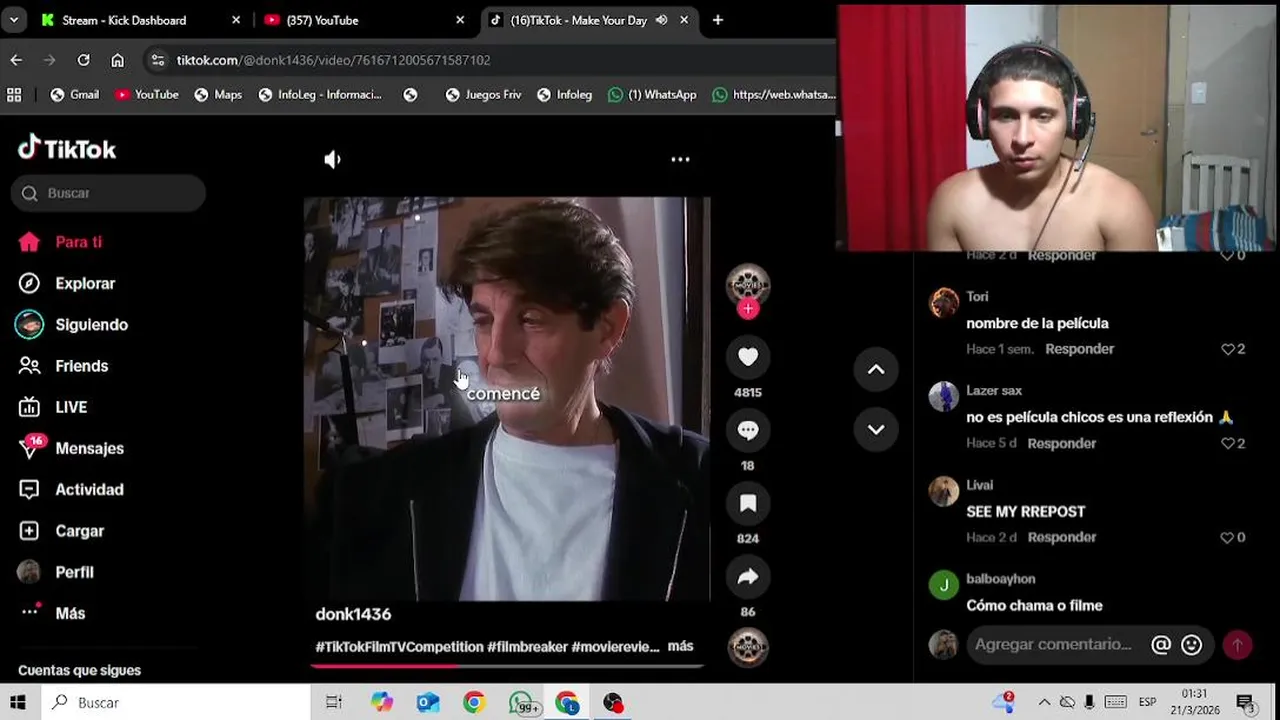Like the video with the heart icon
Screen dimensions: 1280x720
748,356
